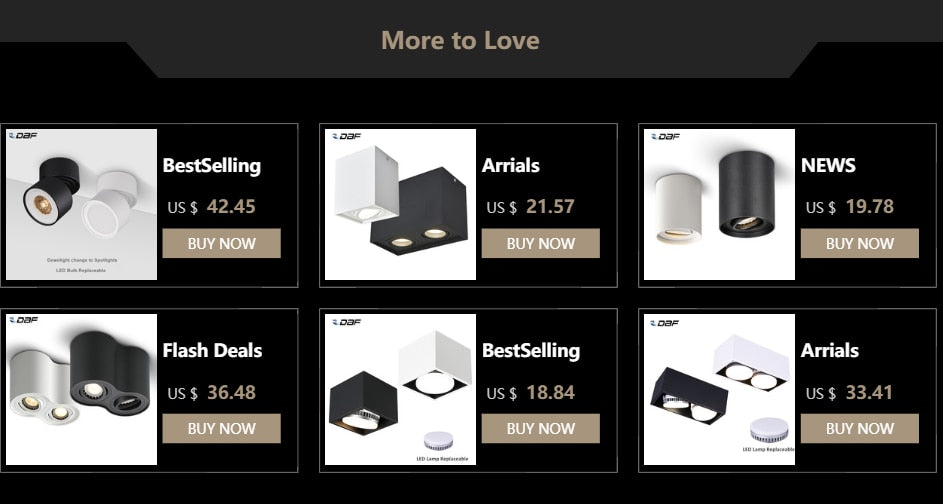Select the Flash Deals title
The width and height of the screenshot is (943, 504).
[x=212, y=350]
